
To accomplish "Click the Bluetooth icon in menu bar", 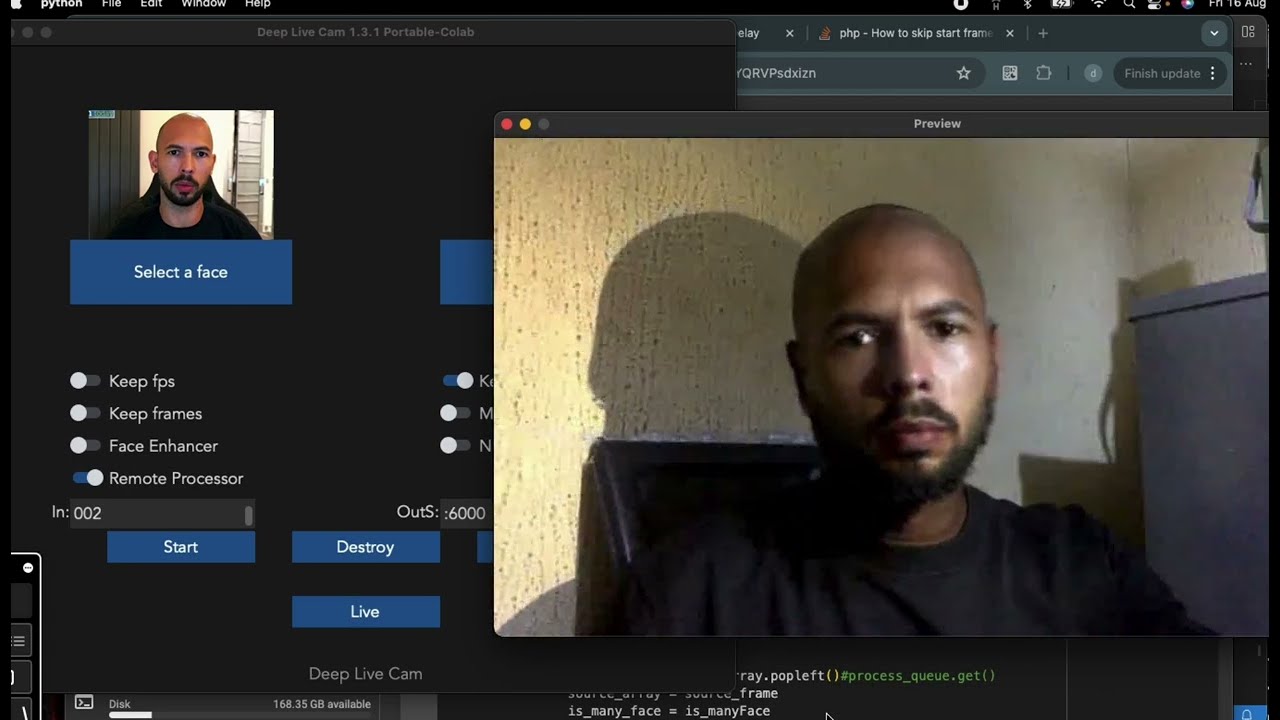I will (1028, 4).
